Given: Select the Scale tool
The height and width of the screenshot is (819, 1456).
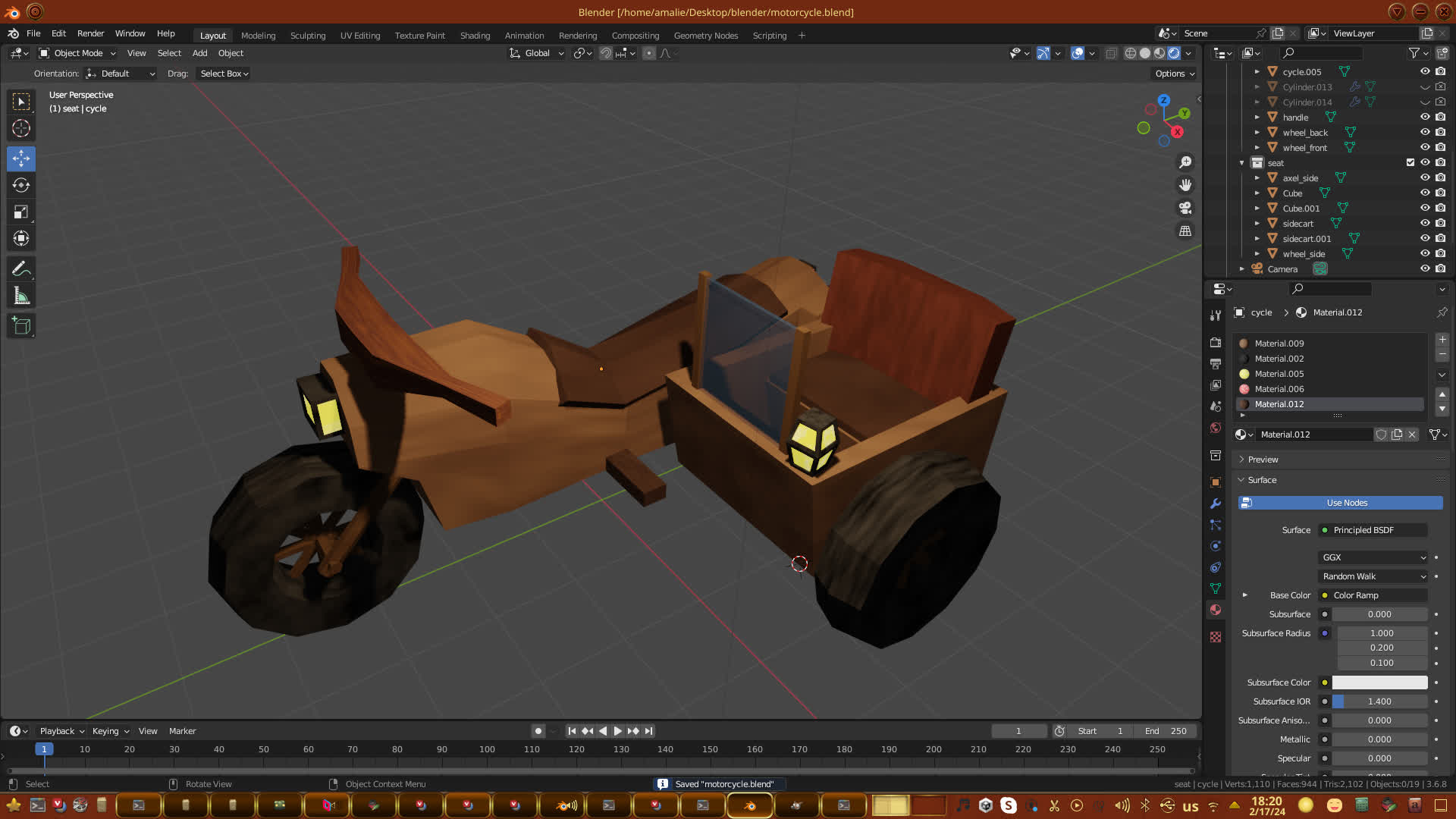Looking at the screenshot, I should [x=21, y=212].
